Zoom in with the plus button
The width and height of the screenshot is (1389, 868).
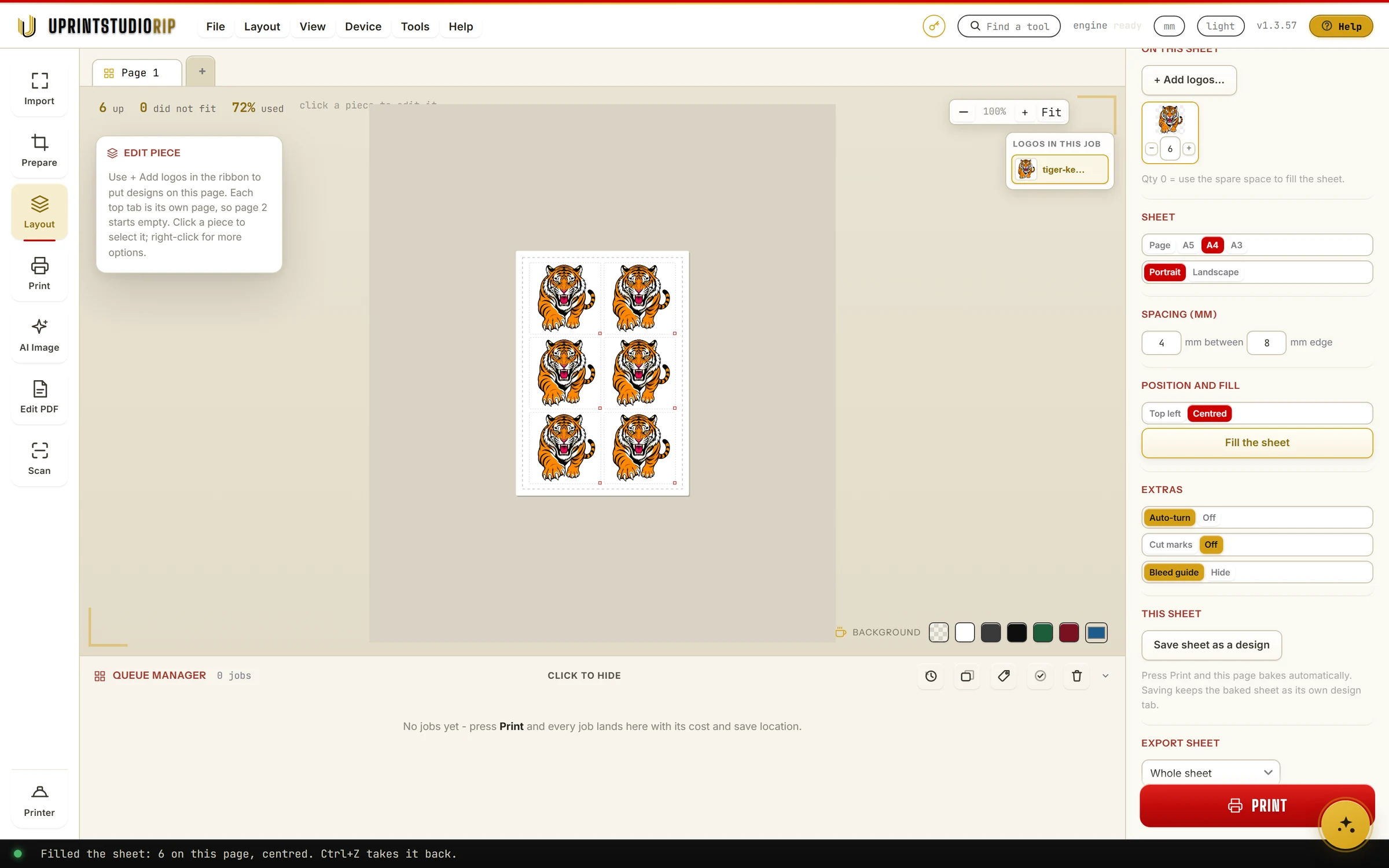pyautogui.click(x=1024, y=112)
